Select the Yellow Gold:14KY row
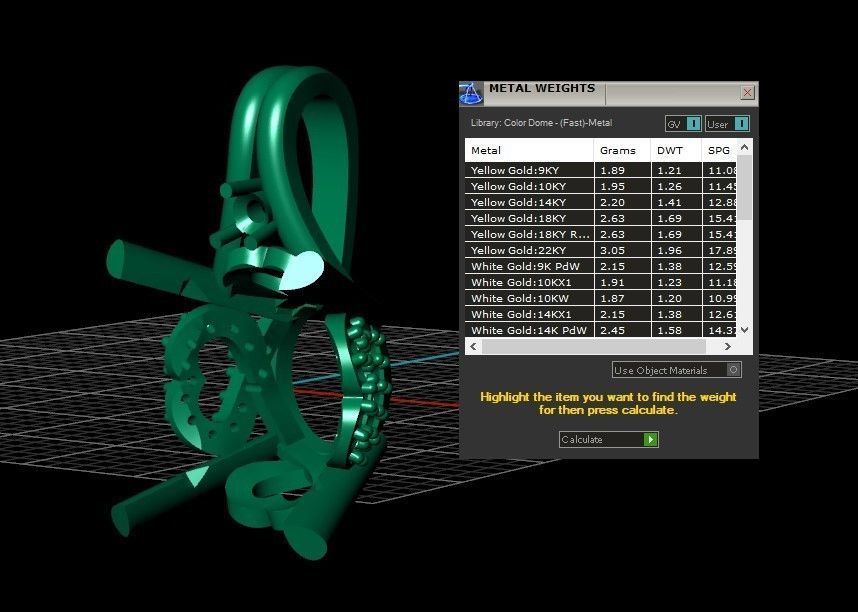 pos(601,202)
